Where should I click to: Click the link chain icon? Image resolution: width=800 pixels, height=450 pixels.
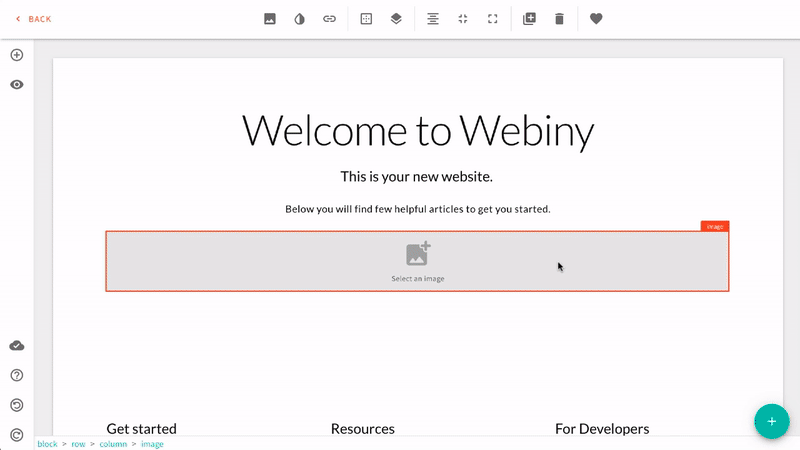(x=329, y=19)
